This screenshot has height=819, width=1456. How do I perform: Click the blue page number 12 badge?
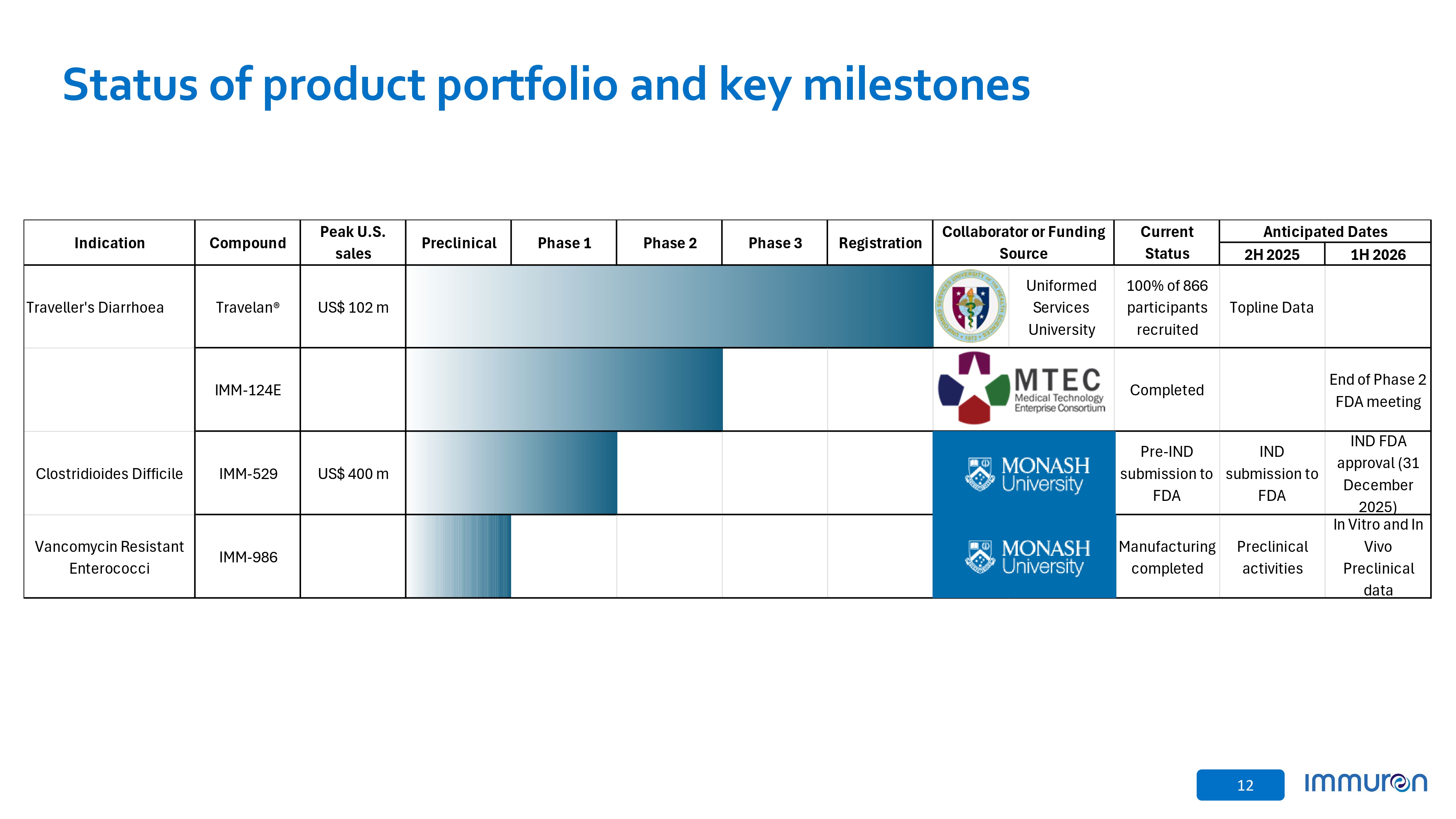point(1240,784)
